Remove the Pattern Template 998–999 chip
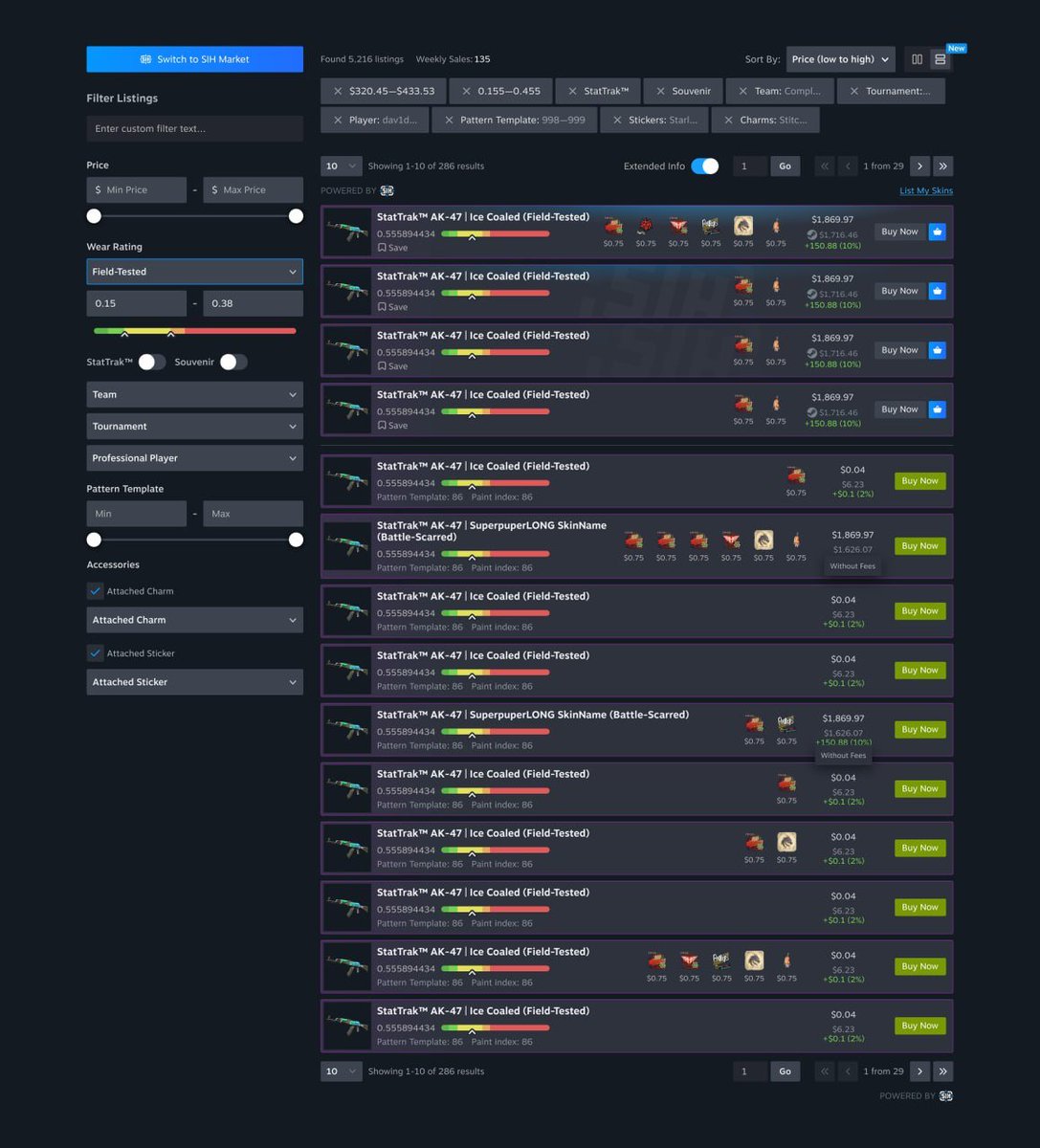The height and width of the screenshot is (1148, 1040). 449,121
